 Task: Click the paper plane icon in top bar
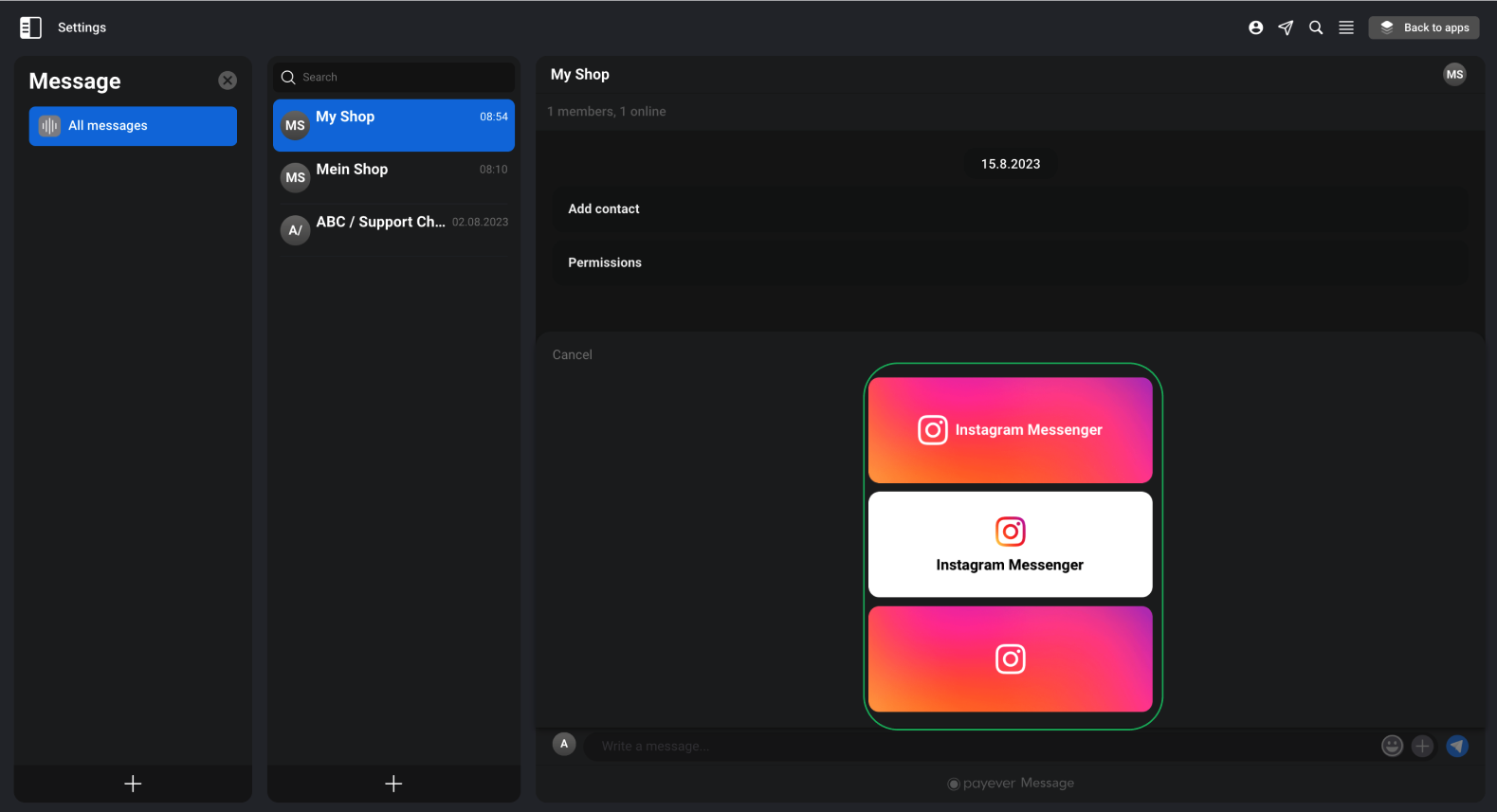[1286, 27]
